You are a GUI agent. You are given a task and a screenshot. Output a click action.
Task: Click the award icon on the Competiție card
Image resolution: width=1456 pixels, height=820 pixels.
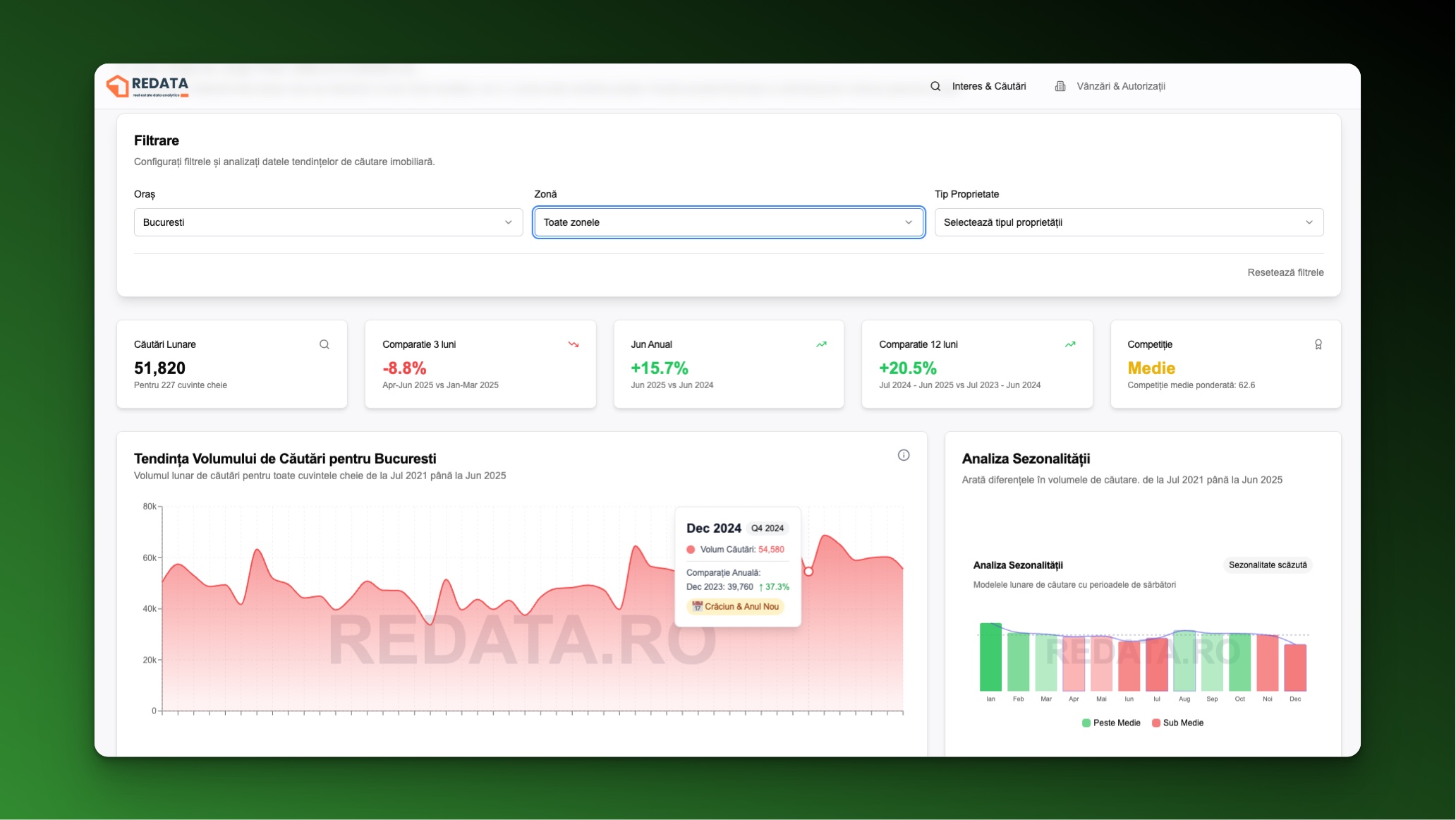pos(1318,344)
